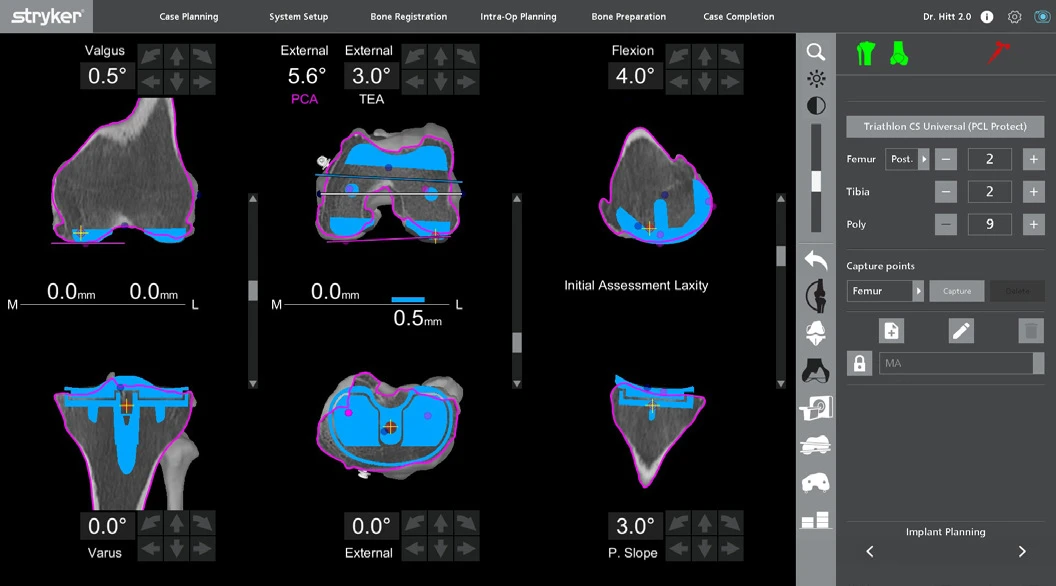Viewport: 1056px width, 586px height.
Task: Click the trash delete icon
Action: pos(1030,331)
